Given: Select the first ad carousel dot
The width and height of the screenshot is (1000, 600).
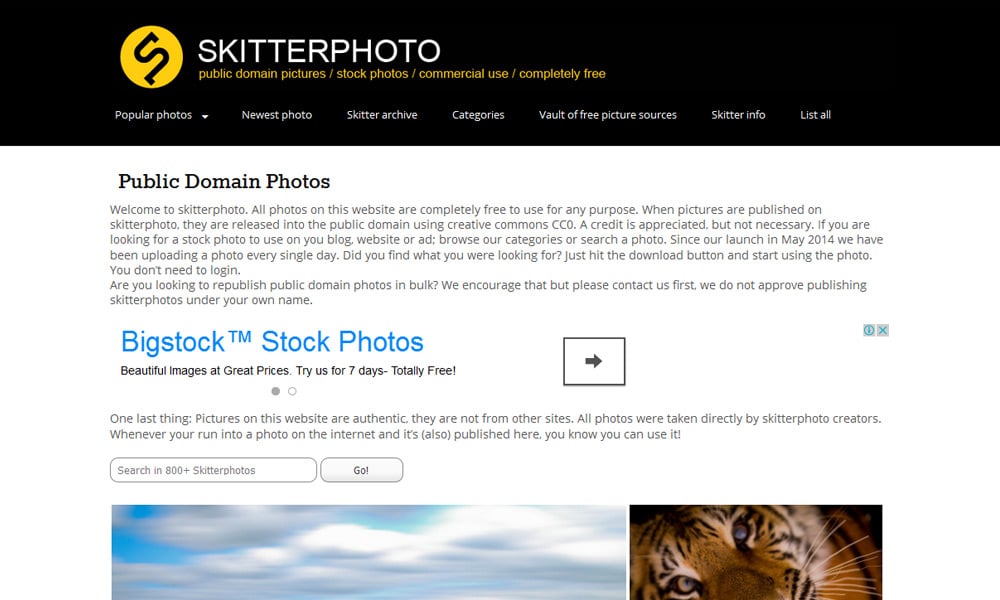Looking at the screenshot, I should 276,391.
